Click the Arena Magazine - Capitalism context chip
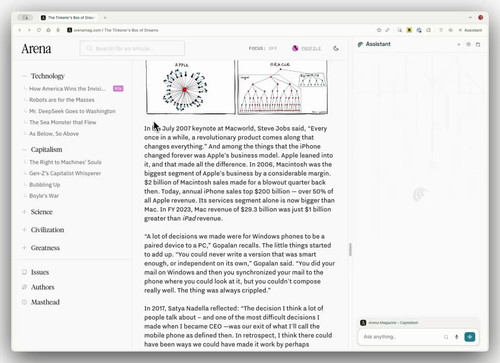The width and height of the screenshot is (500, 363). coord(389,323)
